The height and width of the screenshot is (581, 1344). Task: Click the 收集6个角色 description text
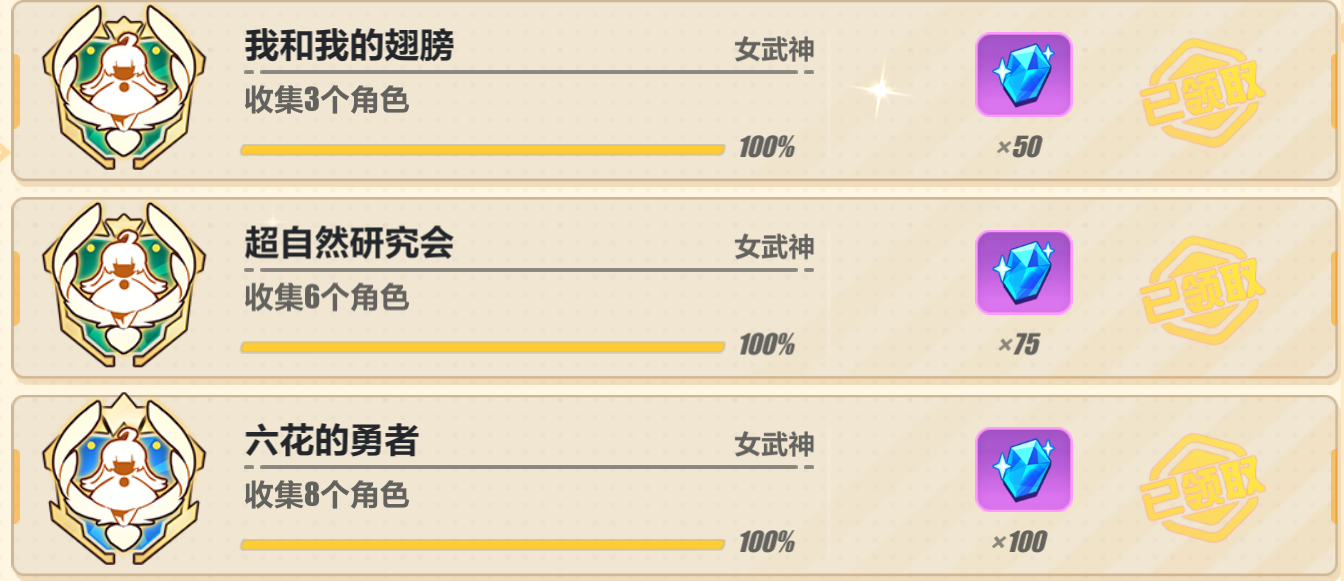click(327, 297)
